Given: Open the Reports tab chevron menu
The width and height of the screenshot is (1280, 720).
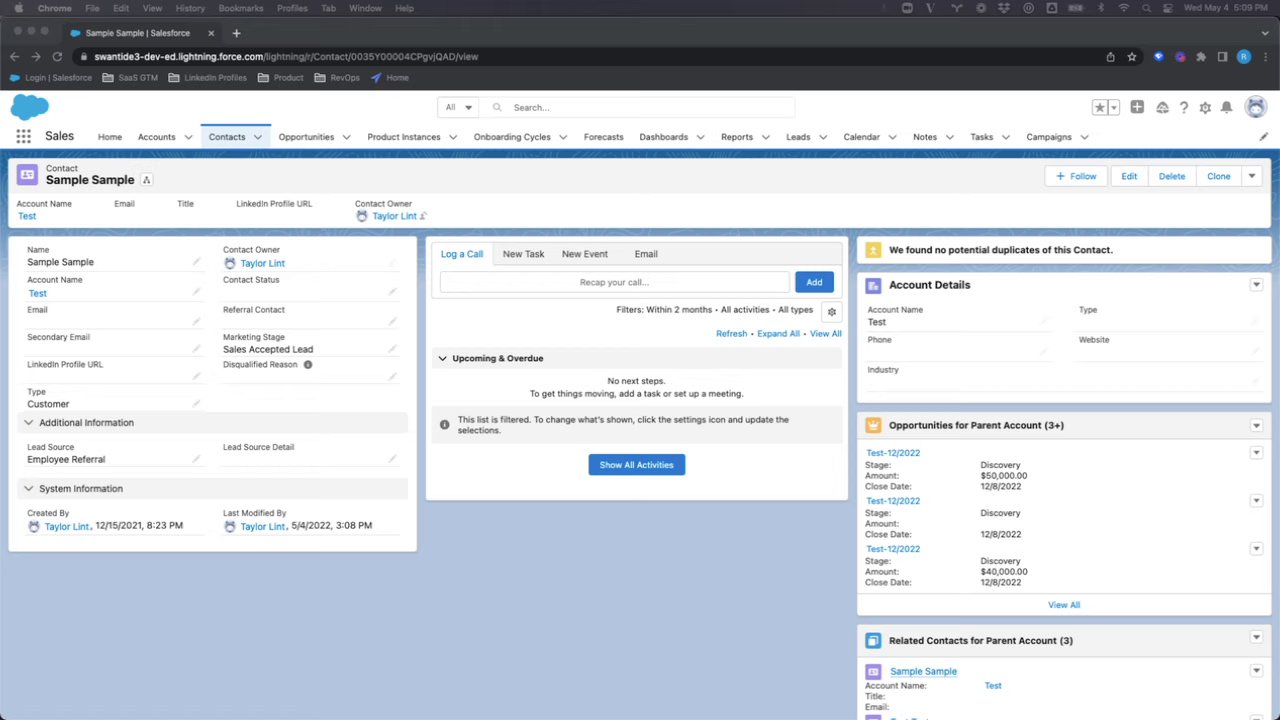Looking at the screenshot, I should [x=765, y=137].
